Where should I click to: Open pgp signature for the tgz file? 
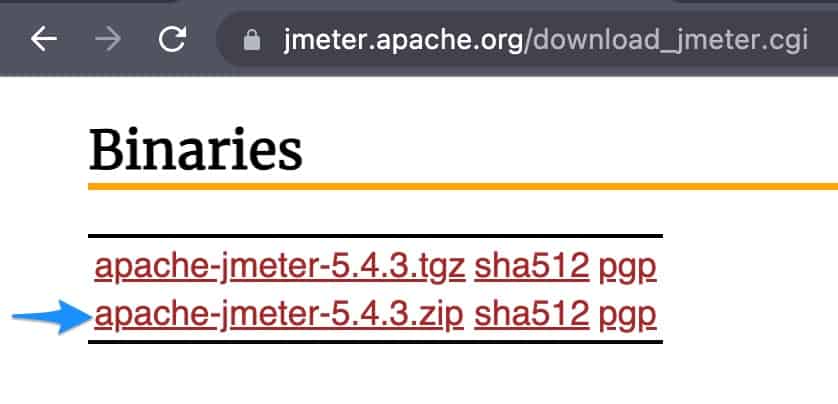[x=627, y=267]
